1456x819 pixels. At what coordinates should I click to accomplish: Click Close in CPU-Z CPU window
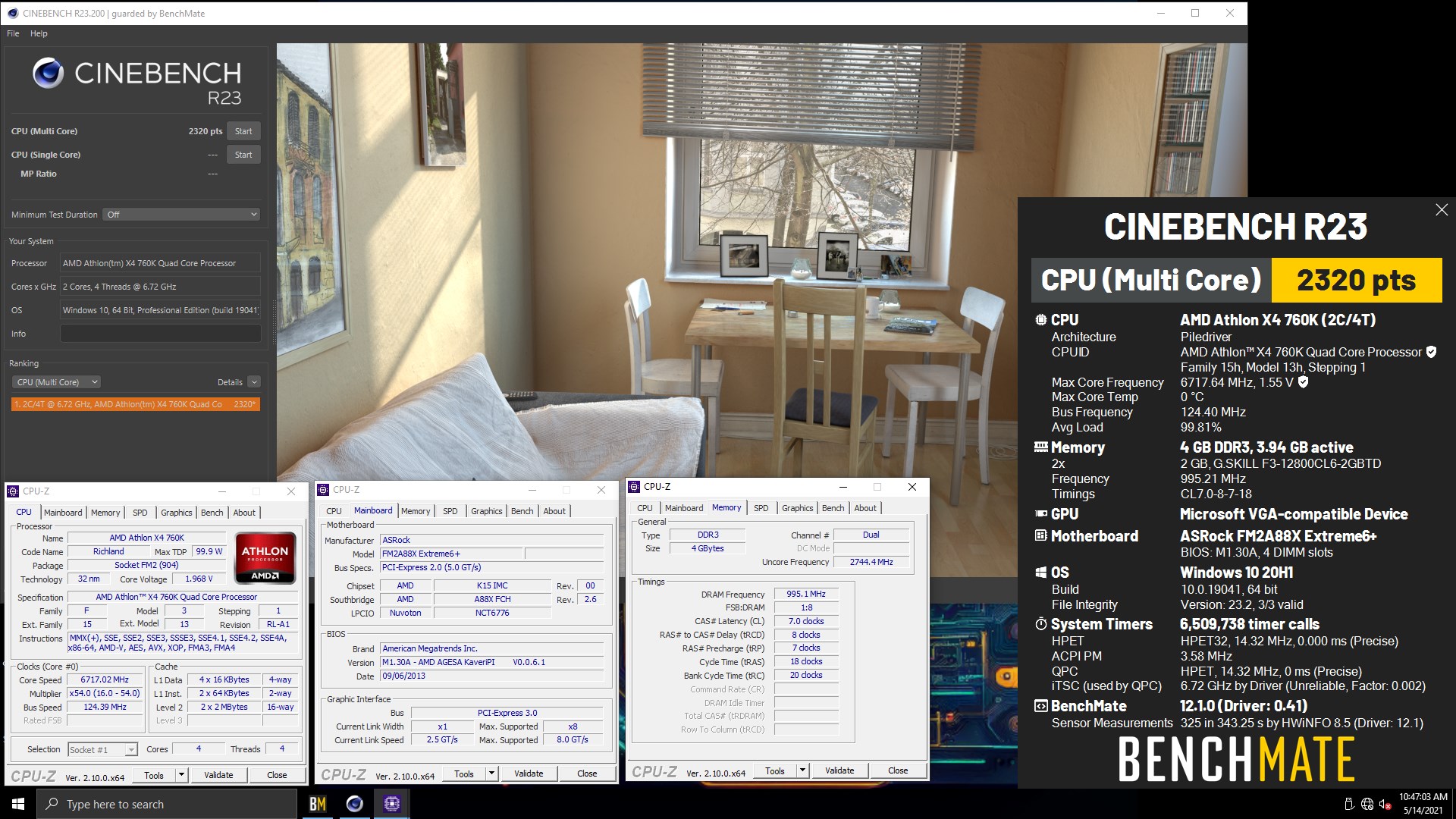pyautogui.click(x=277, y=775)
